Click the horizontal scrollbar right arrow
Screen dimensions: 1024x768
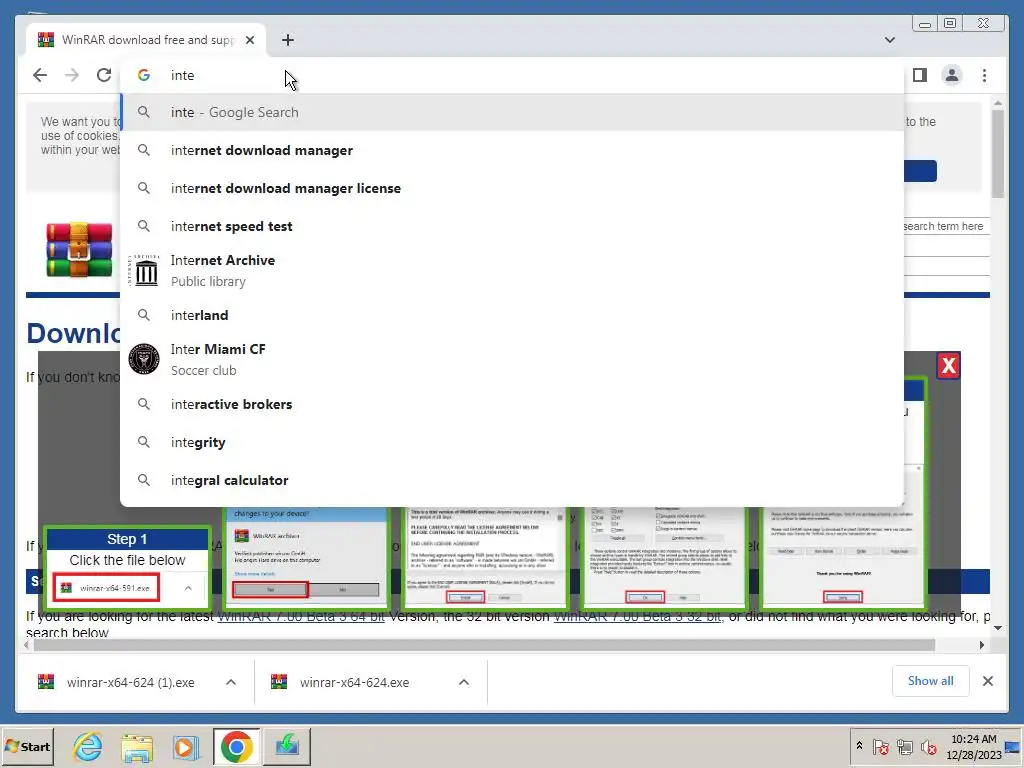tap(982, 645)
